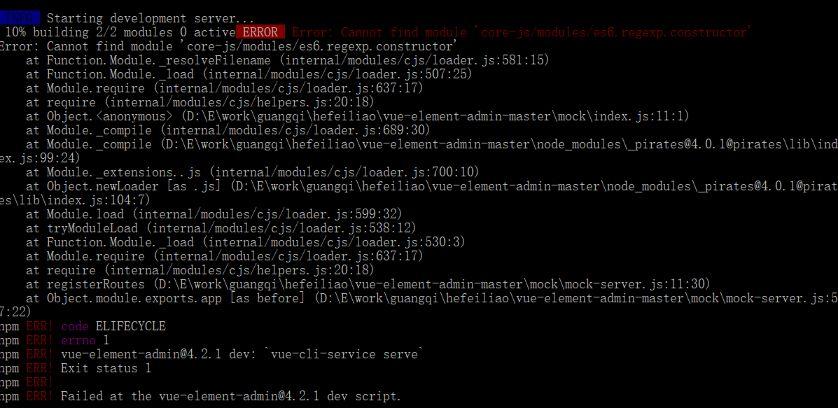Click the 'Starting development server...' line
The image size is (838, 408).
150,19
